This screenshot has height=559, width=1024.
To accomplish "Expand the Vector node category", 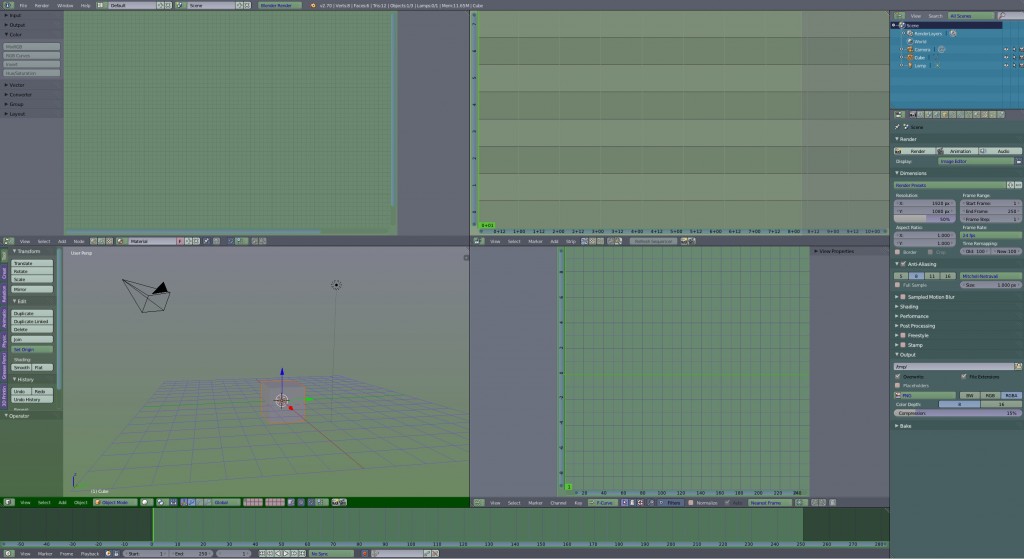I will [16, 85].
